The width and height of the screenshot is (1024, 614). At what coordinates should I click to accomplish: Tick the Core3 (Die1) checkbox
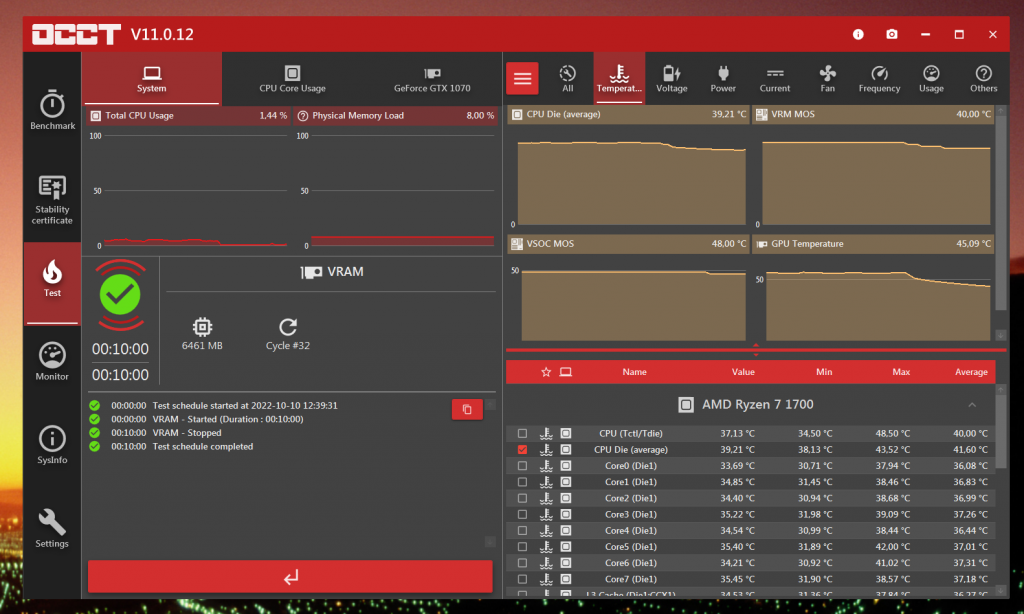point(522,514)
